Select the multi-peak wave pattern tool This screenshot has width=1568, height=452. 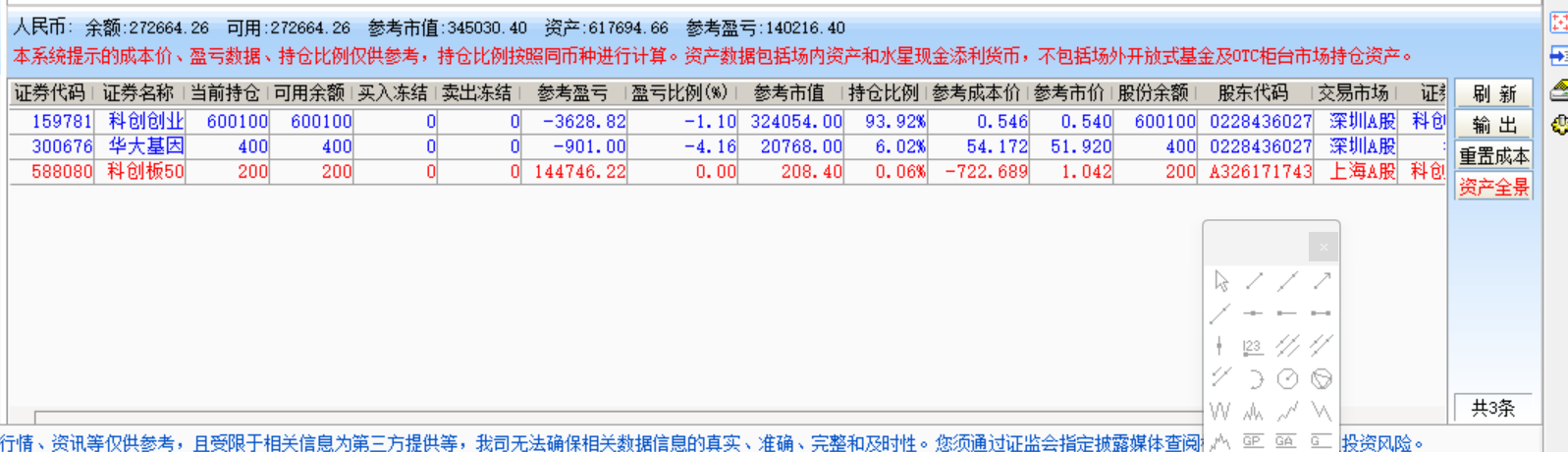[x=1253, y=411]
